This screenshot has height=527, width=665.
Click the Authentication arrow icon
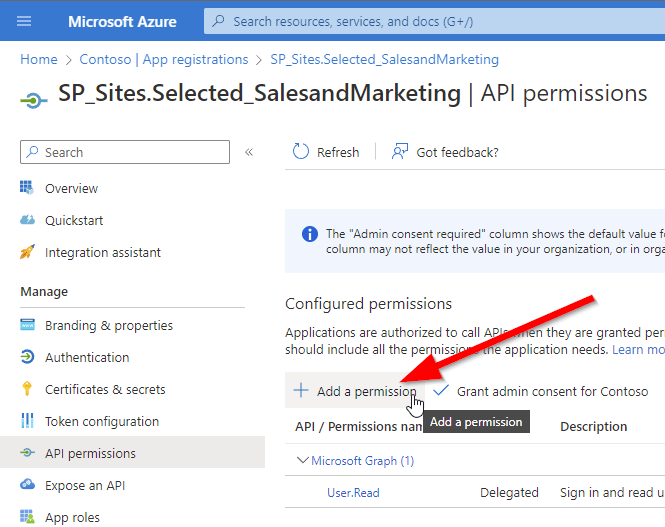[27, 357]
